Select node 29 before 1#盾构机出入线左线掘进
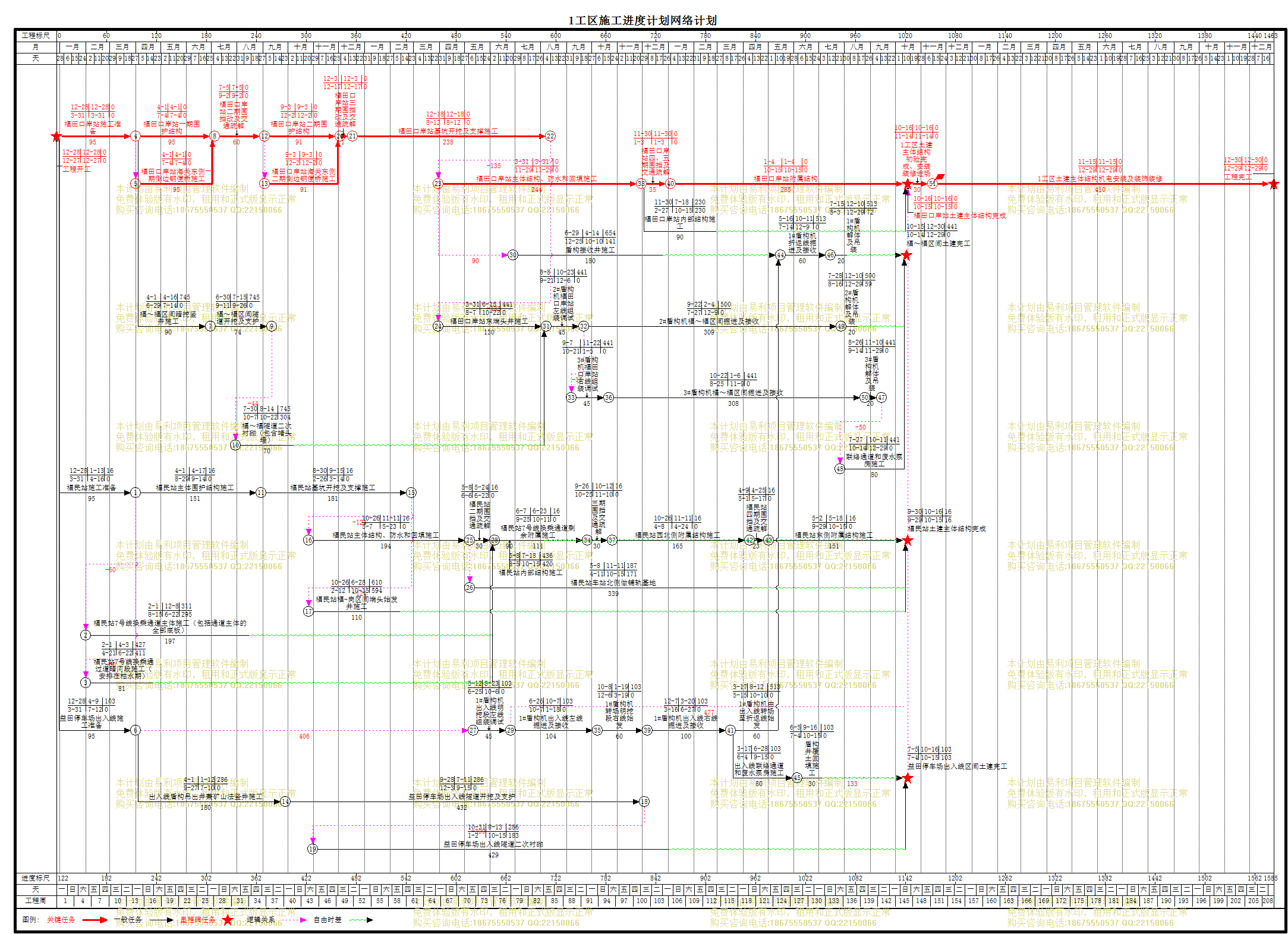 (x=511, y=731)
